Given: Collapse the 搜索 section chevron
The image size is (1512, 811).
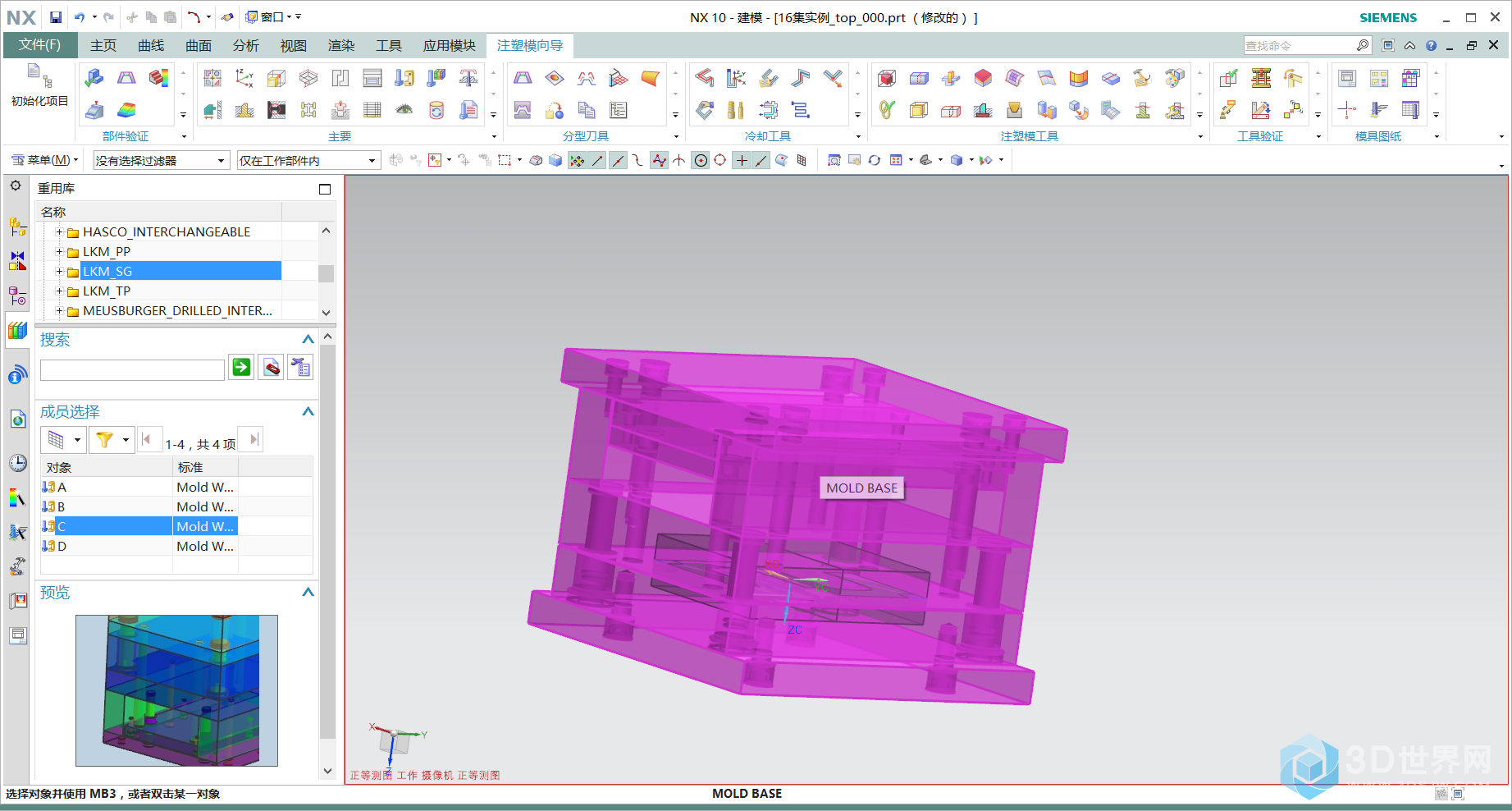Looking at the screenshot, I should (308, 339).
